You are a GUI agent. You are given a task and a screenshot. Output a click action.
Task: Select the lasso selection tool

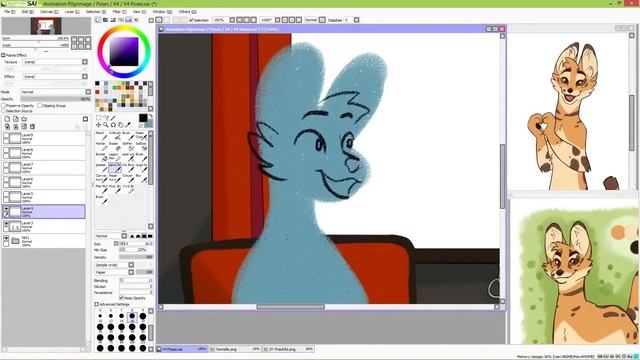pyautogui.click(x=106, y=118)
